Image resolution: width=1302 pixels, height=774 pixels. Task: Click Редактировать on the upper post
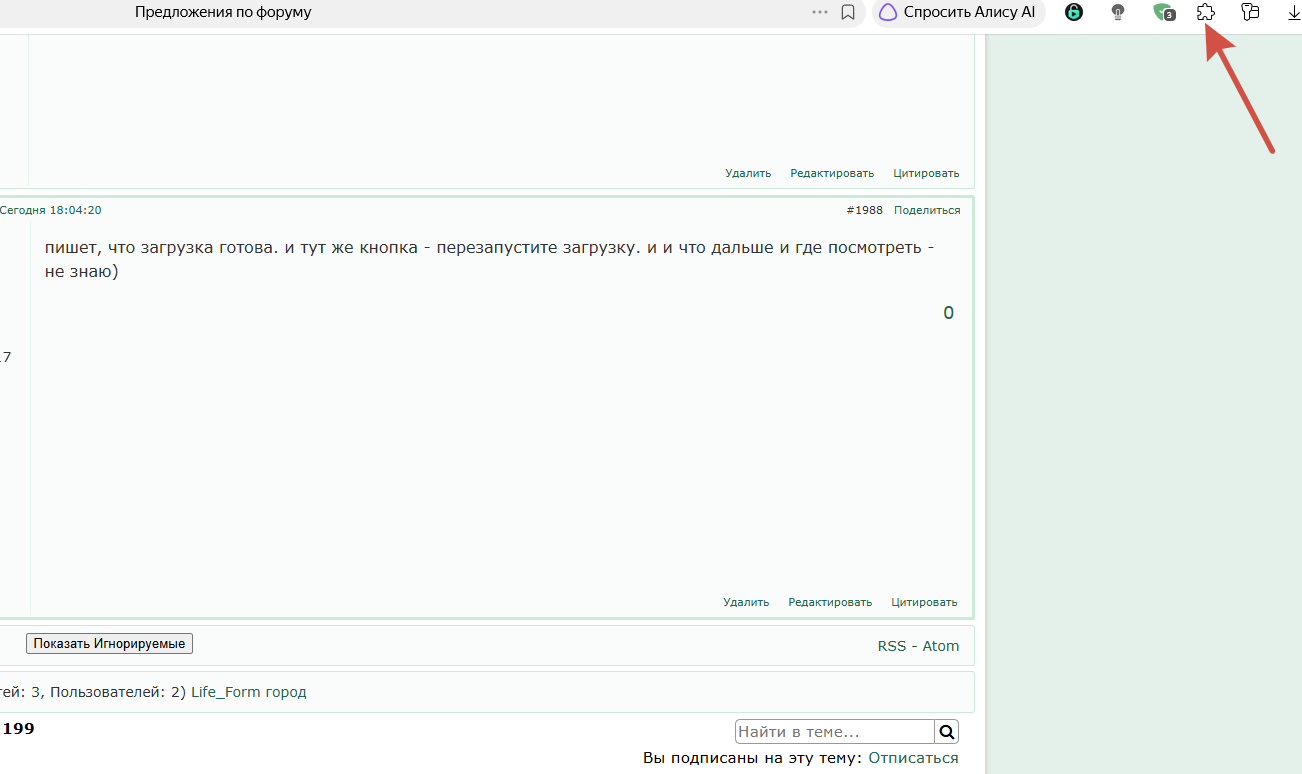coord(832,173)
